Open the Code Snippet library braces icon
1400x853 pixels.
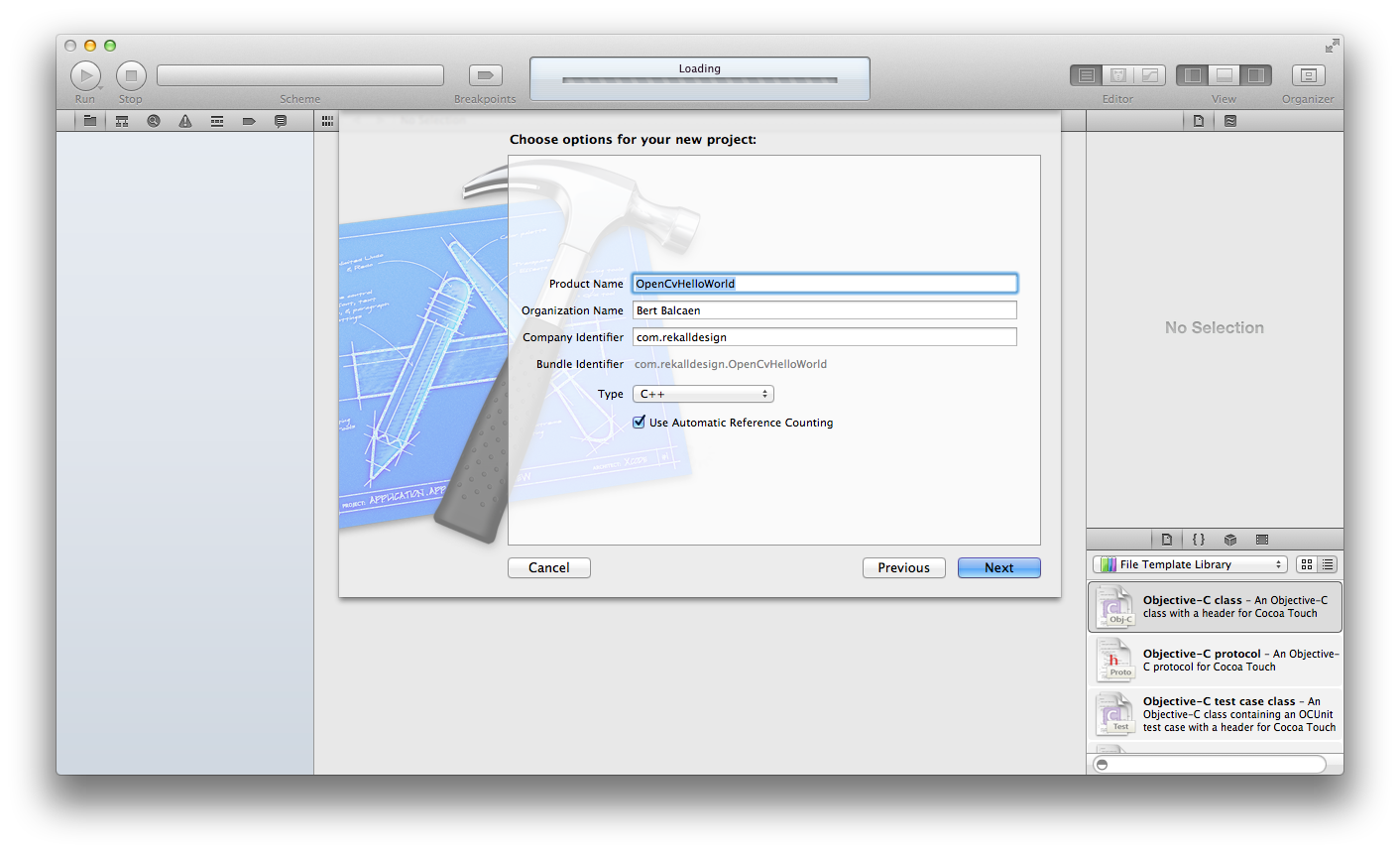point(1199,540)
